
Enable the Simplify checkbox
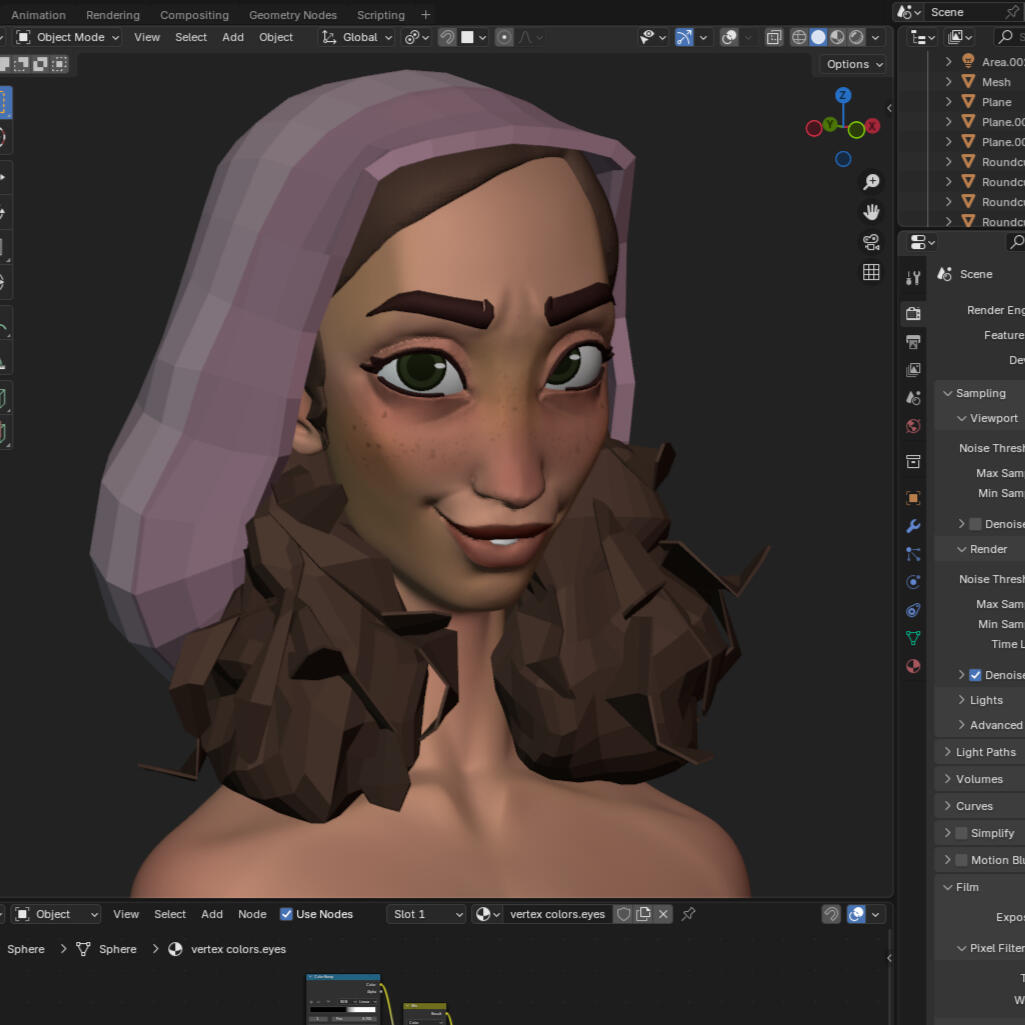click(x=961, y=833)
